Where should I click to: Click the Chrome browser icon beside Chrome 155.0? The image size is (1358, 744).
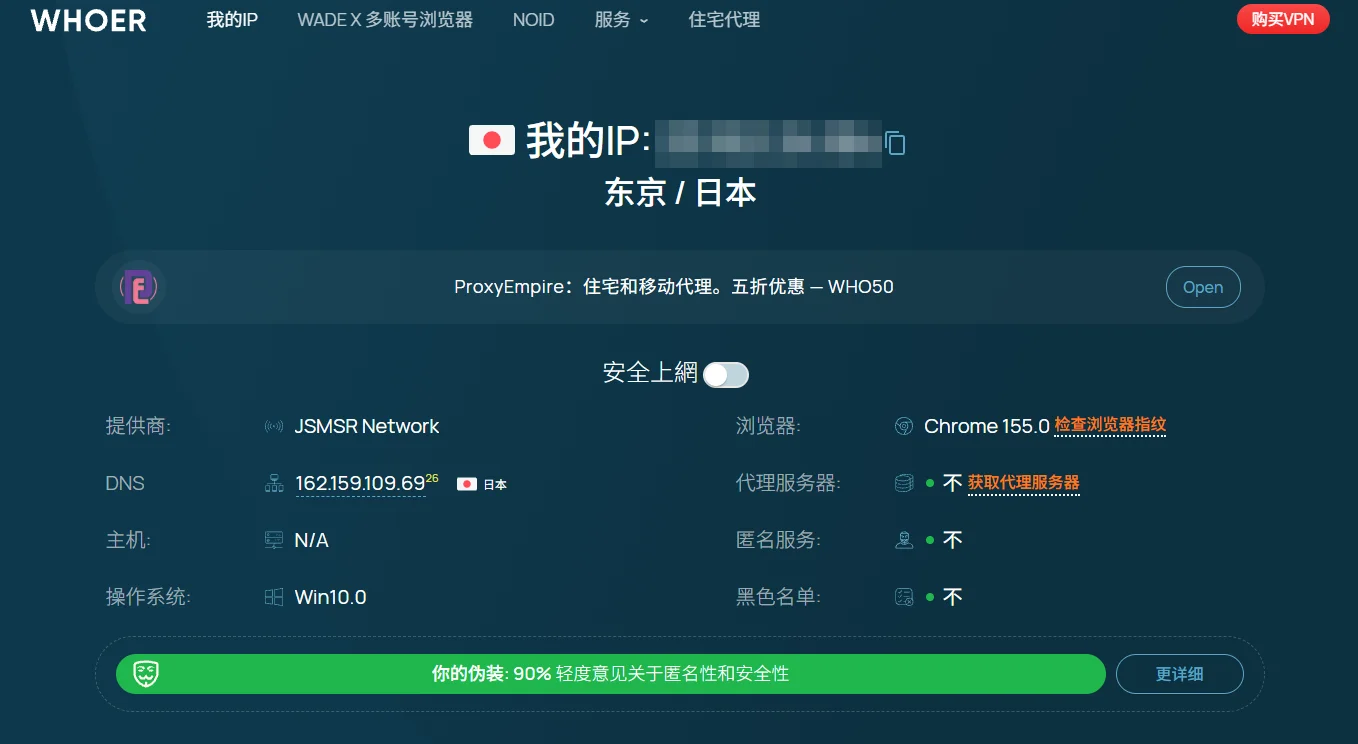pos(903,427)
